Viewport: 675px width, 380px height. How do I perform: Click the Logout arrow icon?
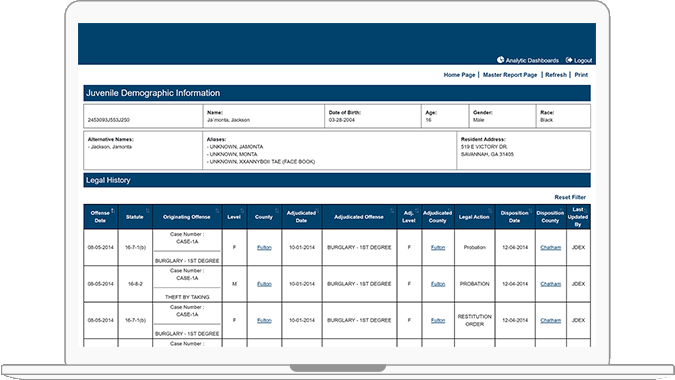569,60
